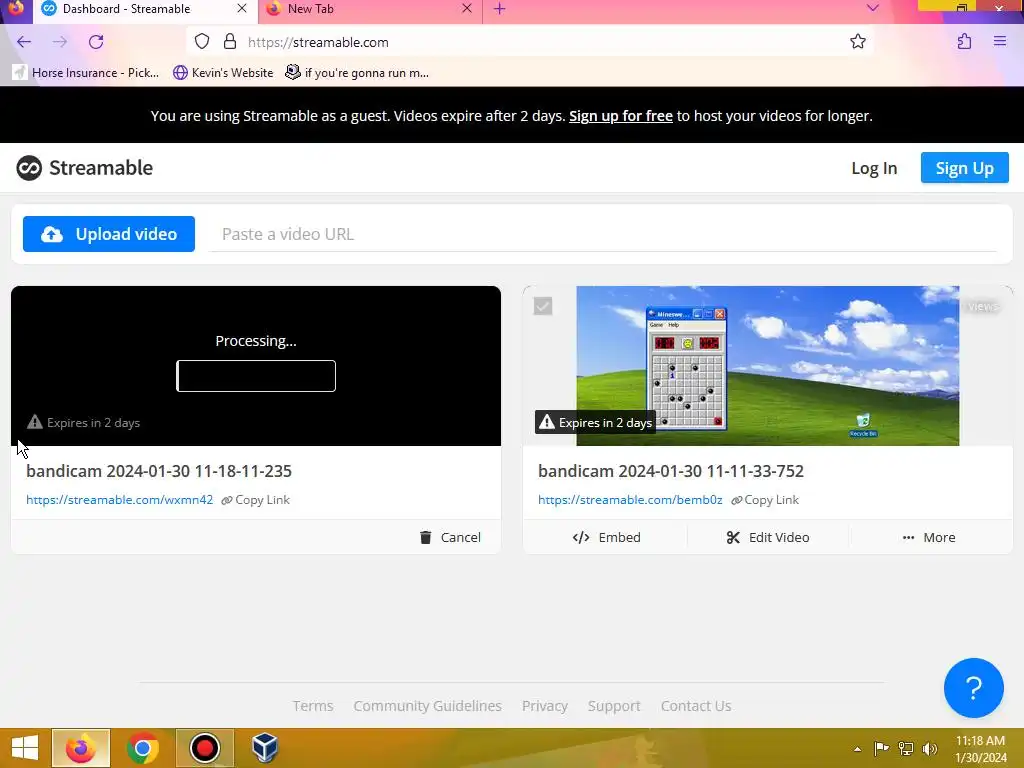Open the bandicam 11-18-11-235 video title

(159, 471)
